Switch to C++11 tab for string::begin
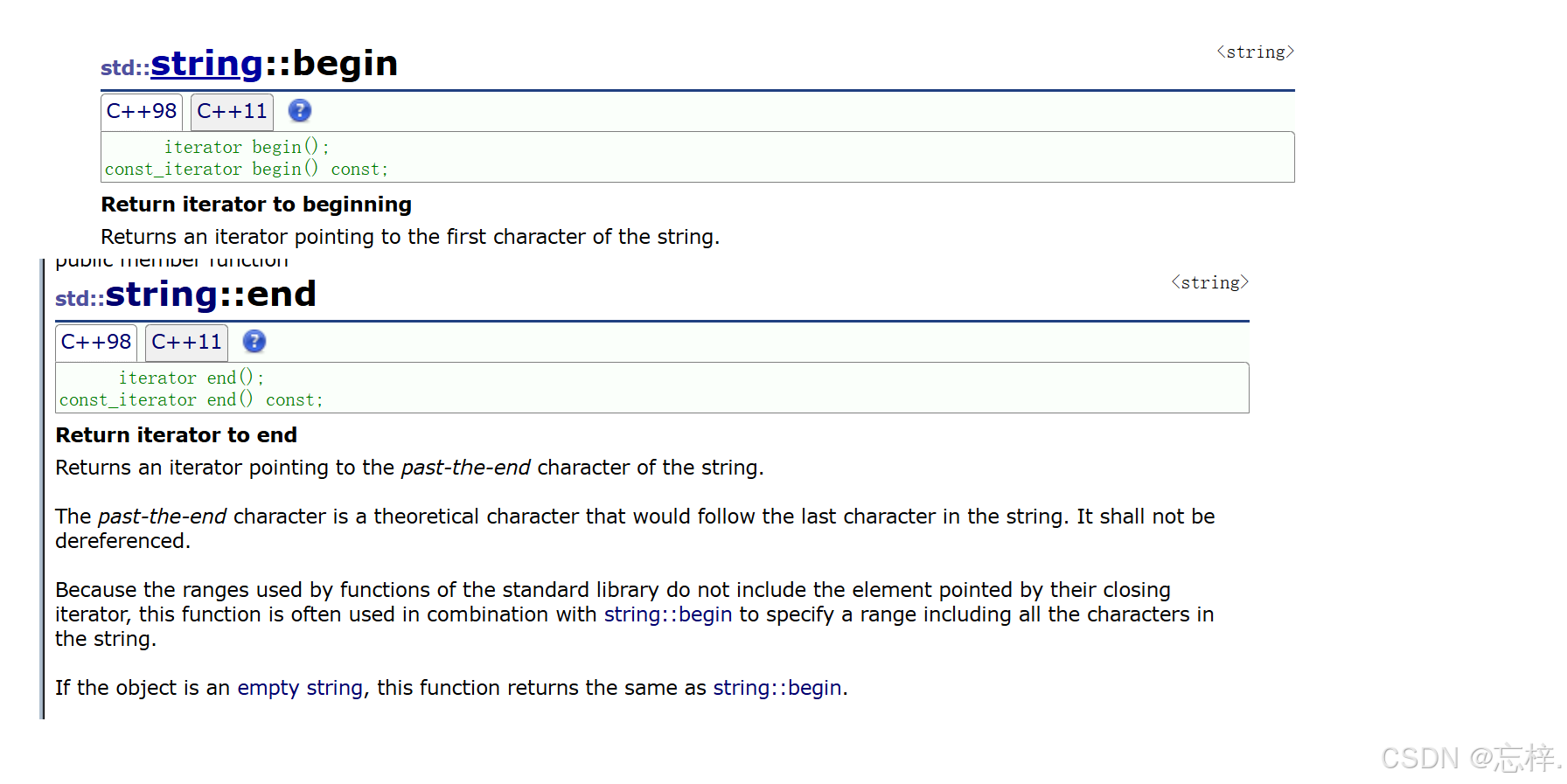This screenshot has width=1567, height=784. pyautogui.click(x=232, y=112)
